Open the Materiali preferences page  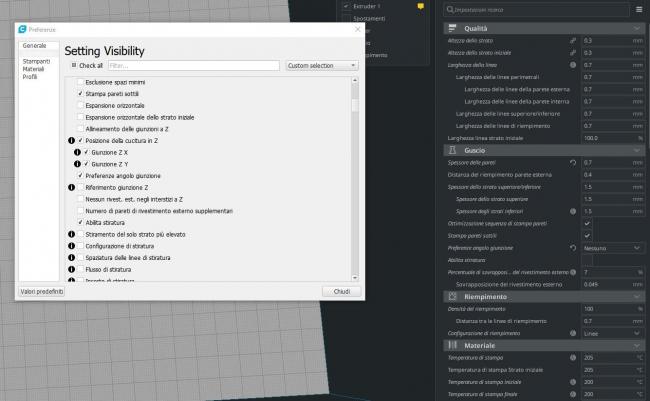click(34, 69)
